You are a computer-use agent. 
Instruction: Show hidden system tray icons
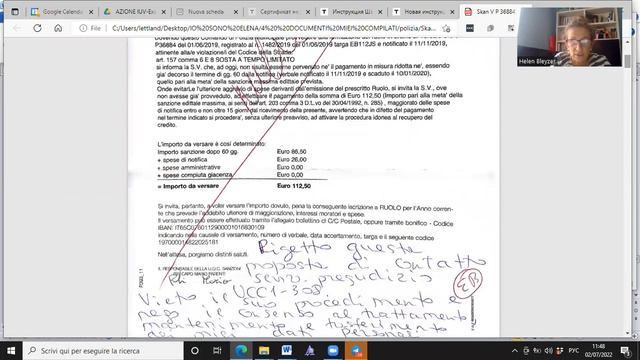(x=515, y=351)
